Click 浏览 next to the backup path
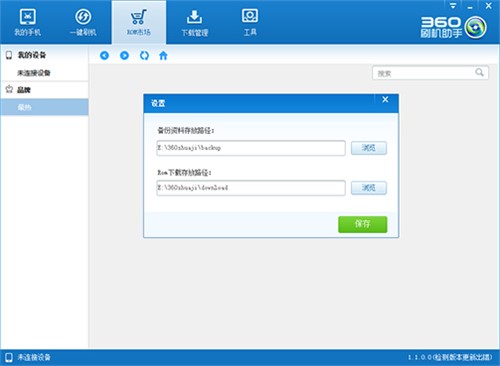Viewport: 500px width, 366px height. point(369,148)
